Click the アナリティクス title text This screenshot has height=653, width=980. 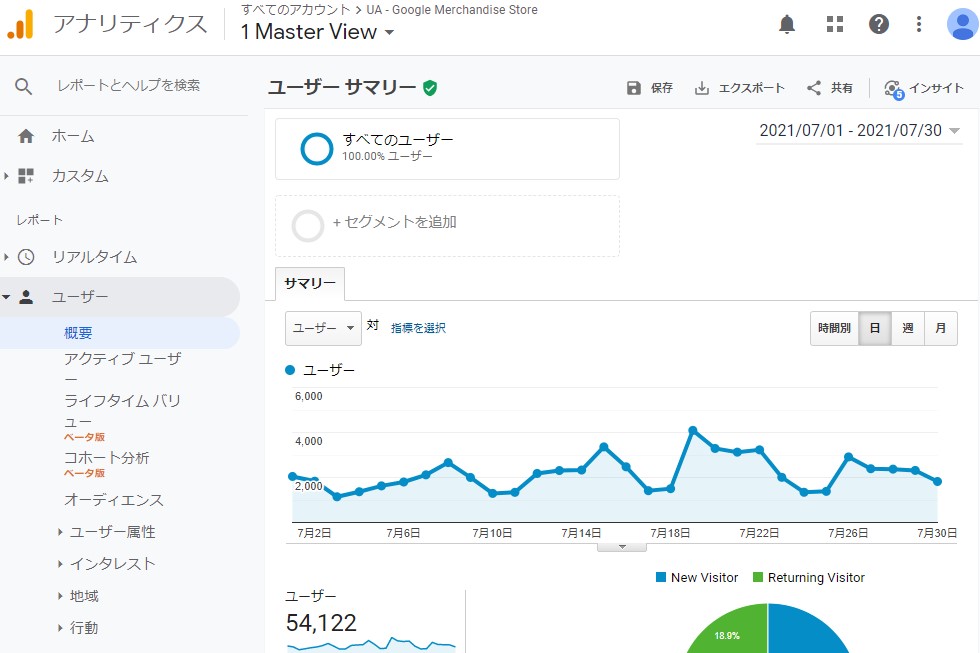tap(130, 24)
